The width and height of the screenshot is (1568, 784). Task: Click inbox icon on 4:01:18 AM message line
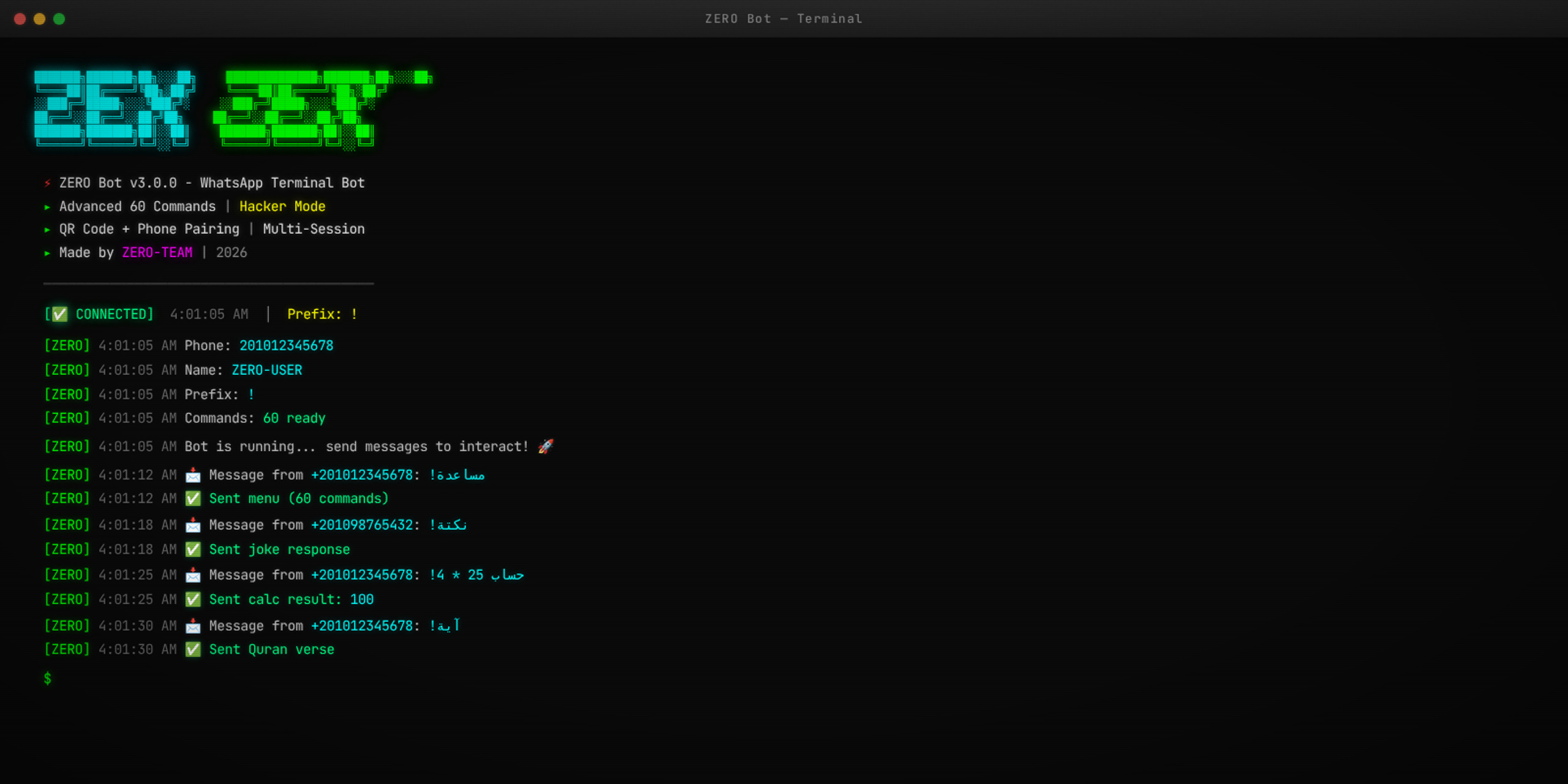193,525
